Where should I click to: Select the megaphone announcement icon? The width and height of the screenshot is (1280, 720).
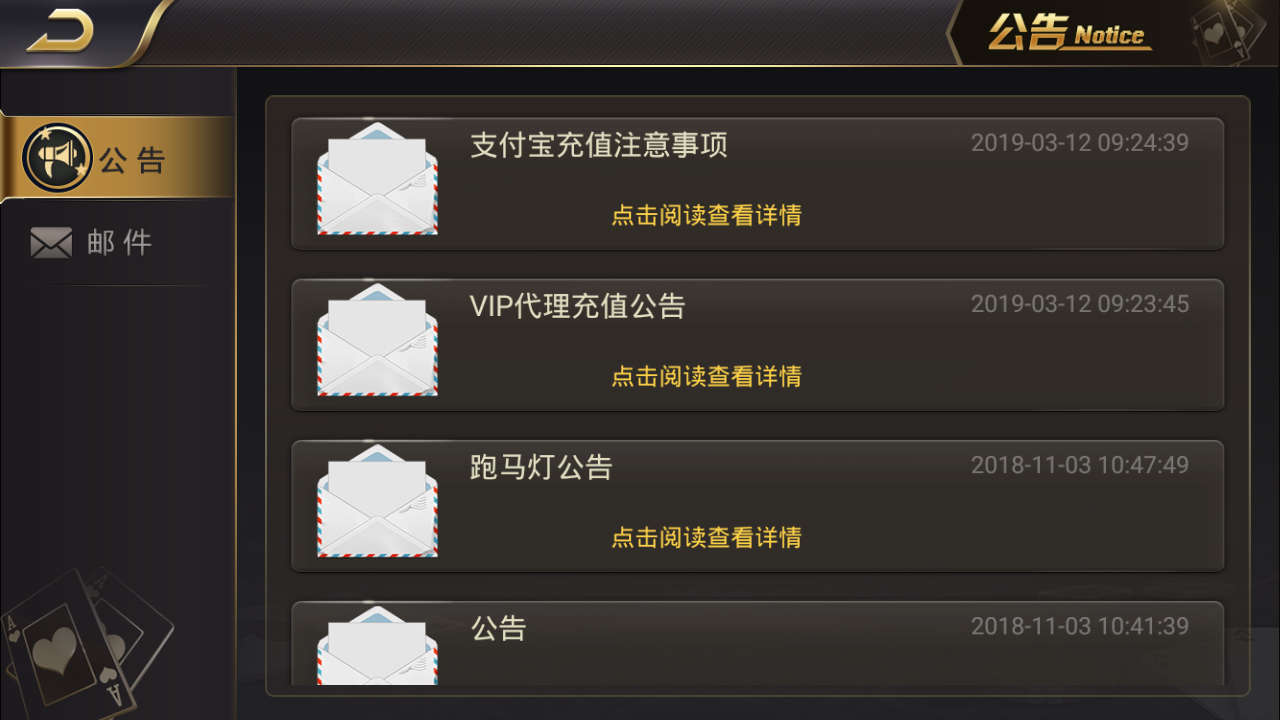(x=58, y=158)
